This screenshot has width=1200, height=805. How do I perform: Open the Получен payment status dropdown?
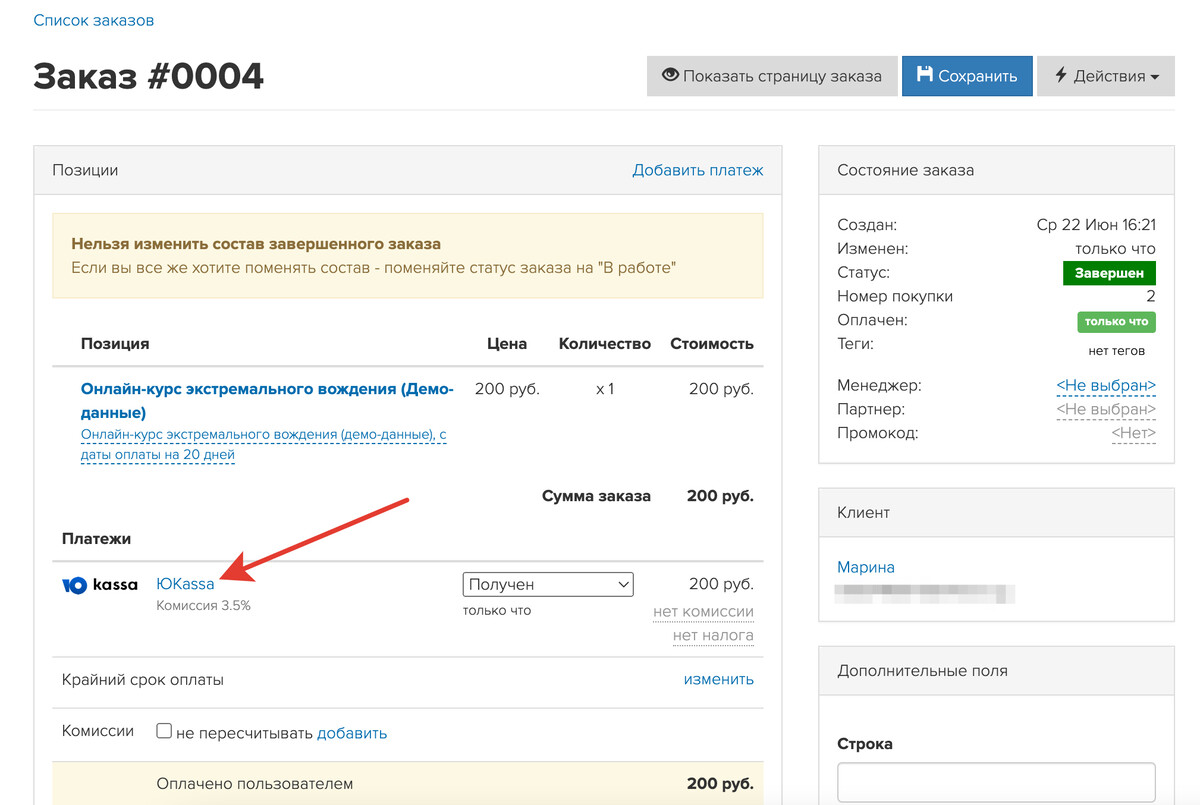coord(548,584)
